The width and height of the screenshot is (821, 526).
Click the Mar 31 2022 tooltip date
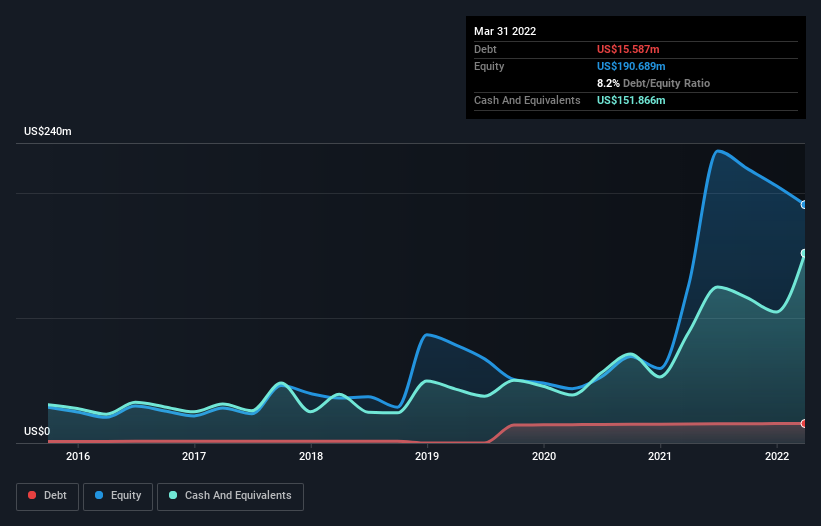[x=505, y=31]
